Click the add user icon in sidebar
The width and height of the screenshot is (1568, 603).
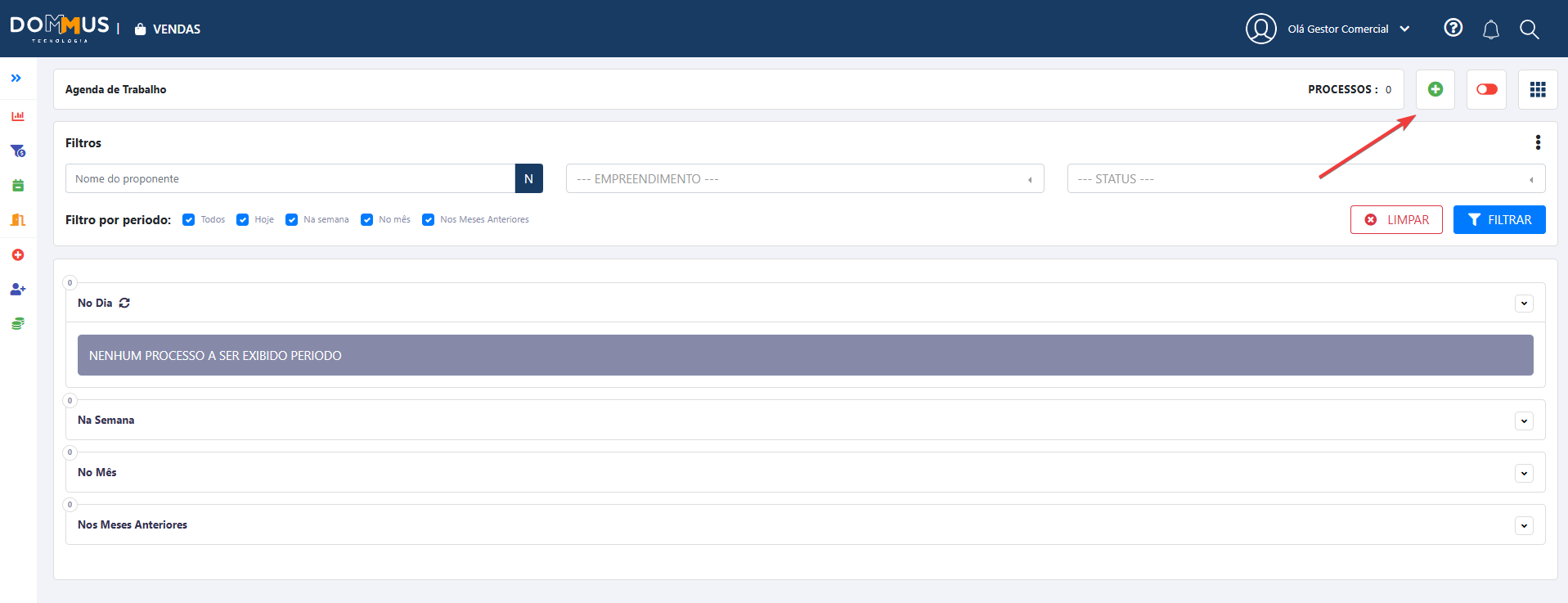(x=18, y=290)
